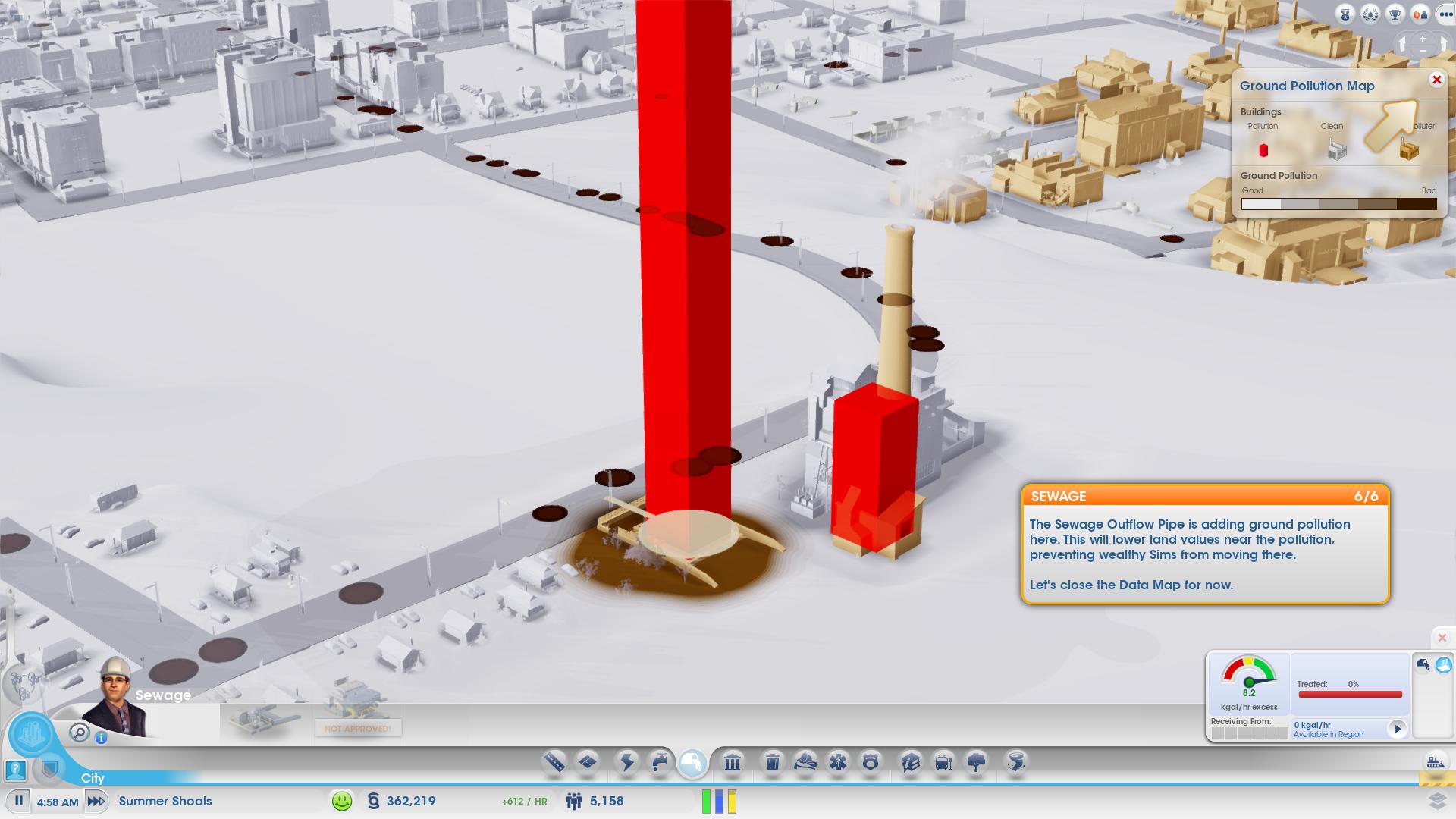The image size is (1456, 819).
Task: Click the RCI demand bars
Action: point(719,802)
